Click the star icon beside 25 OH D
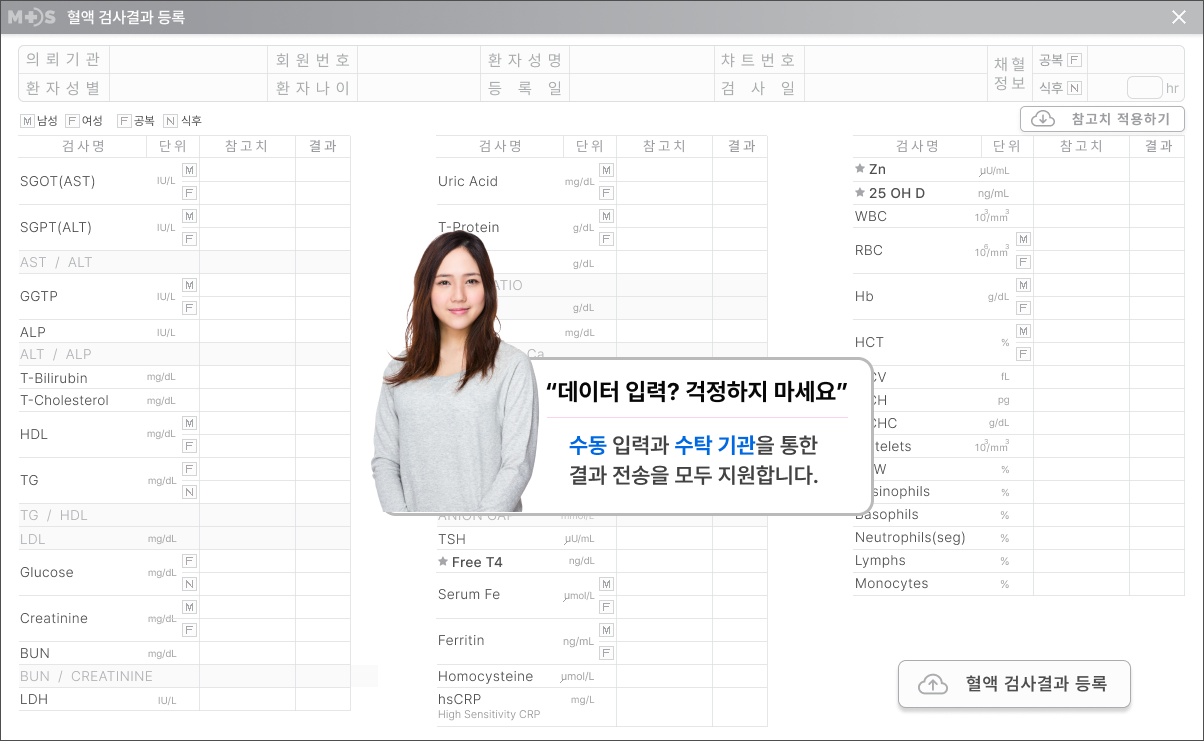Viewport: 1204px width, 741px height. tap(860, 193)
